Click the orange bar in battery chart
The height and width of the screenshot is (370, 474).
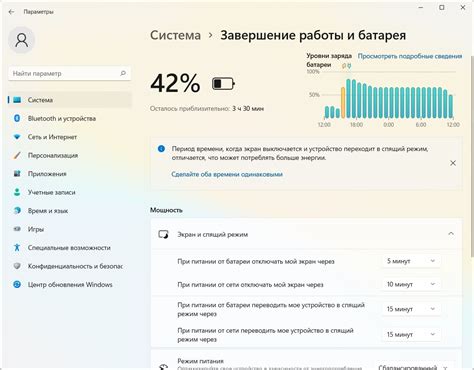343,103
